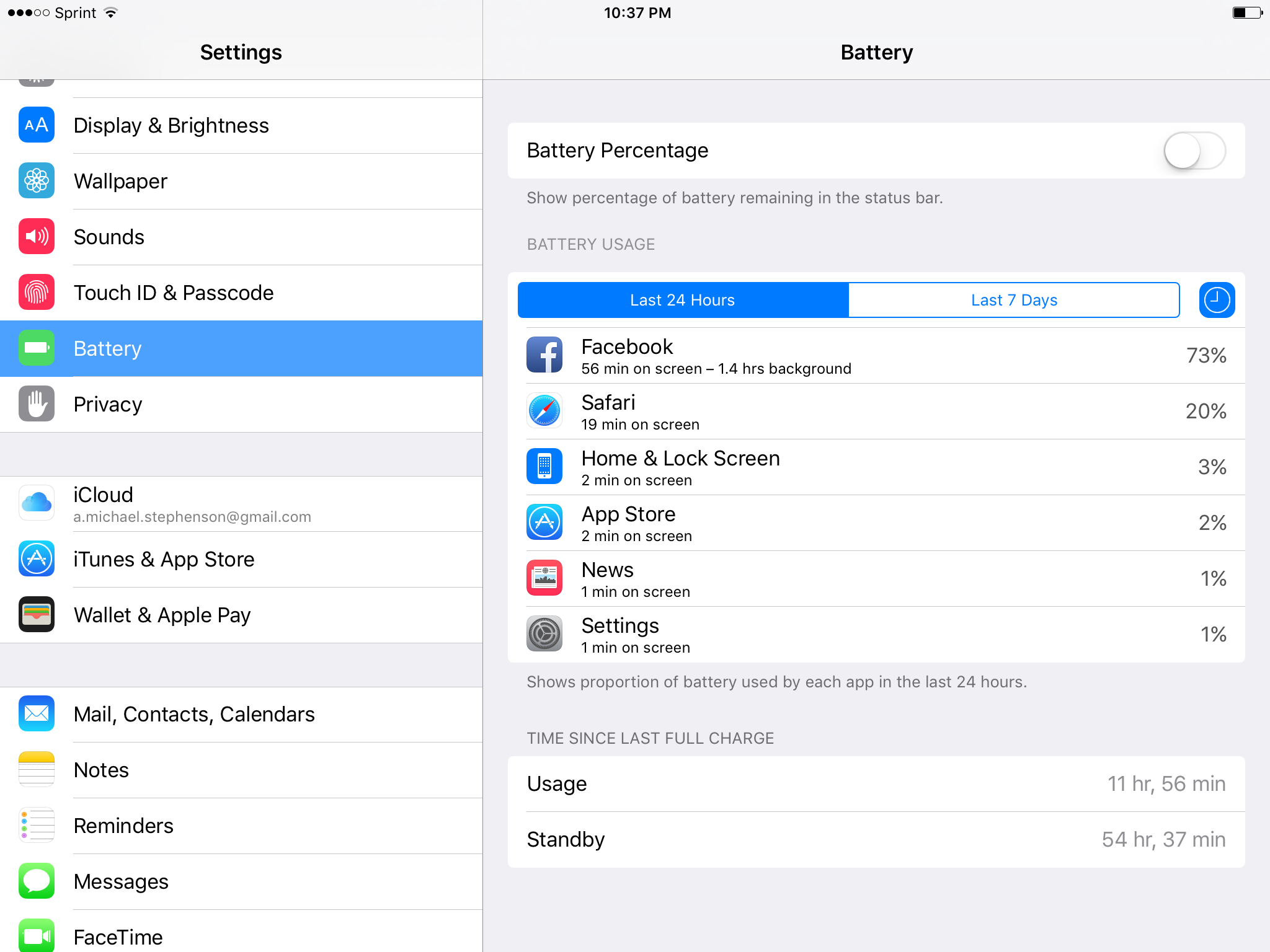Open Mail, Contacts, Calendars settings

[241, 714]
